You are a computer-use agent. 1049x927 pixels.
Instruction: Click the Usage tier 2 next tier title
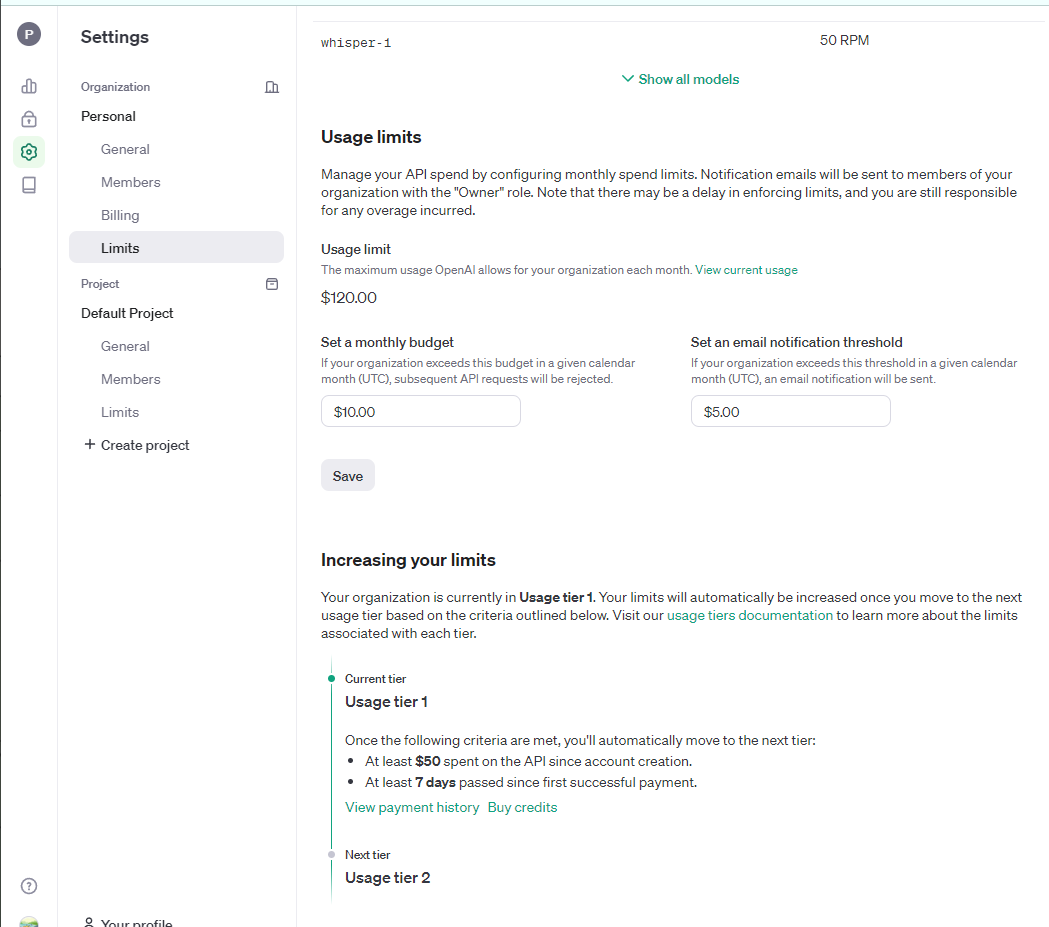387,878
